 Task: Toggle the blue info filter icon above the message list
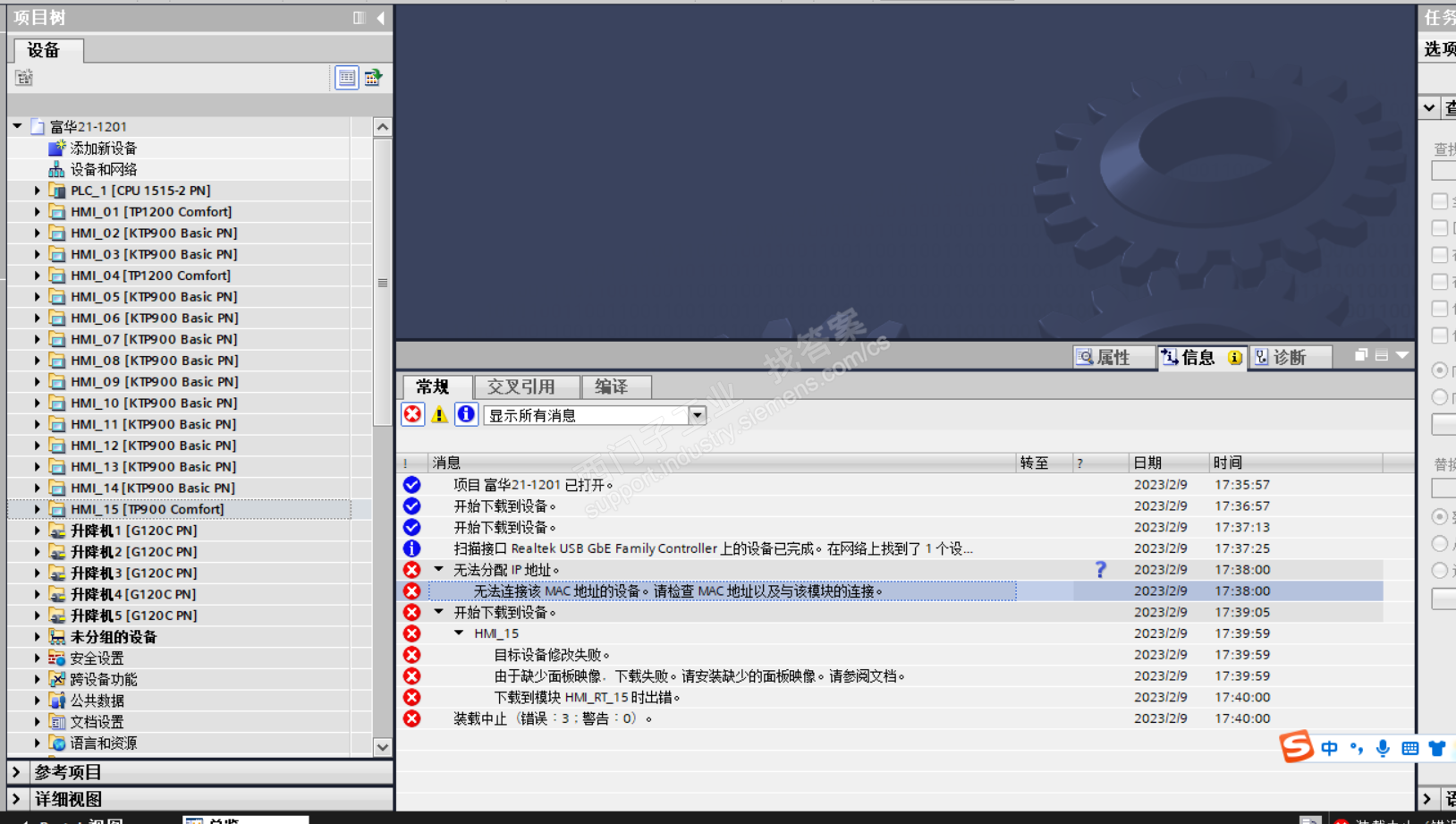pyautogui.click(x=466, y=414)
